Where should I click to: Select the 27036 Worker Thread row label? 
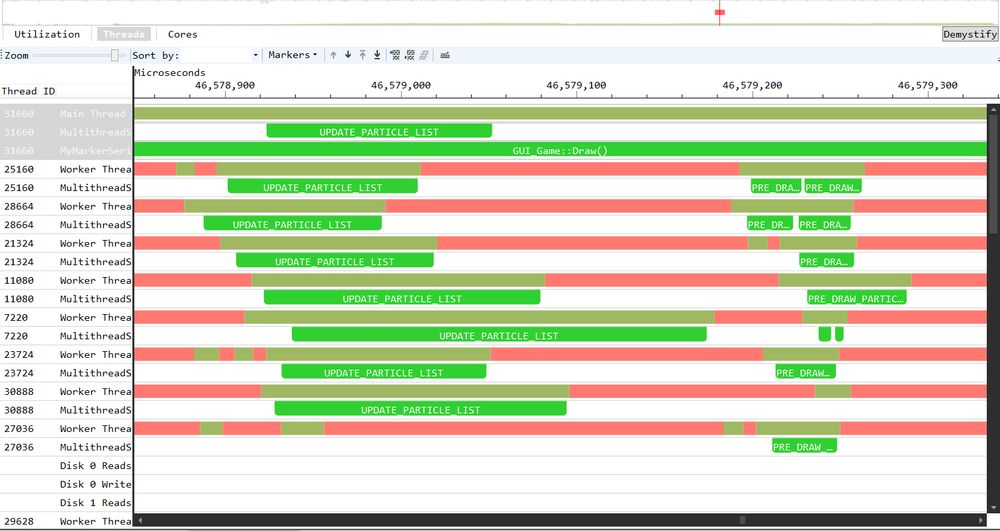point(66,428)
